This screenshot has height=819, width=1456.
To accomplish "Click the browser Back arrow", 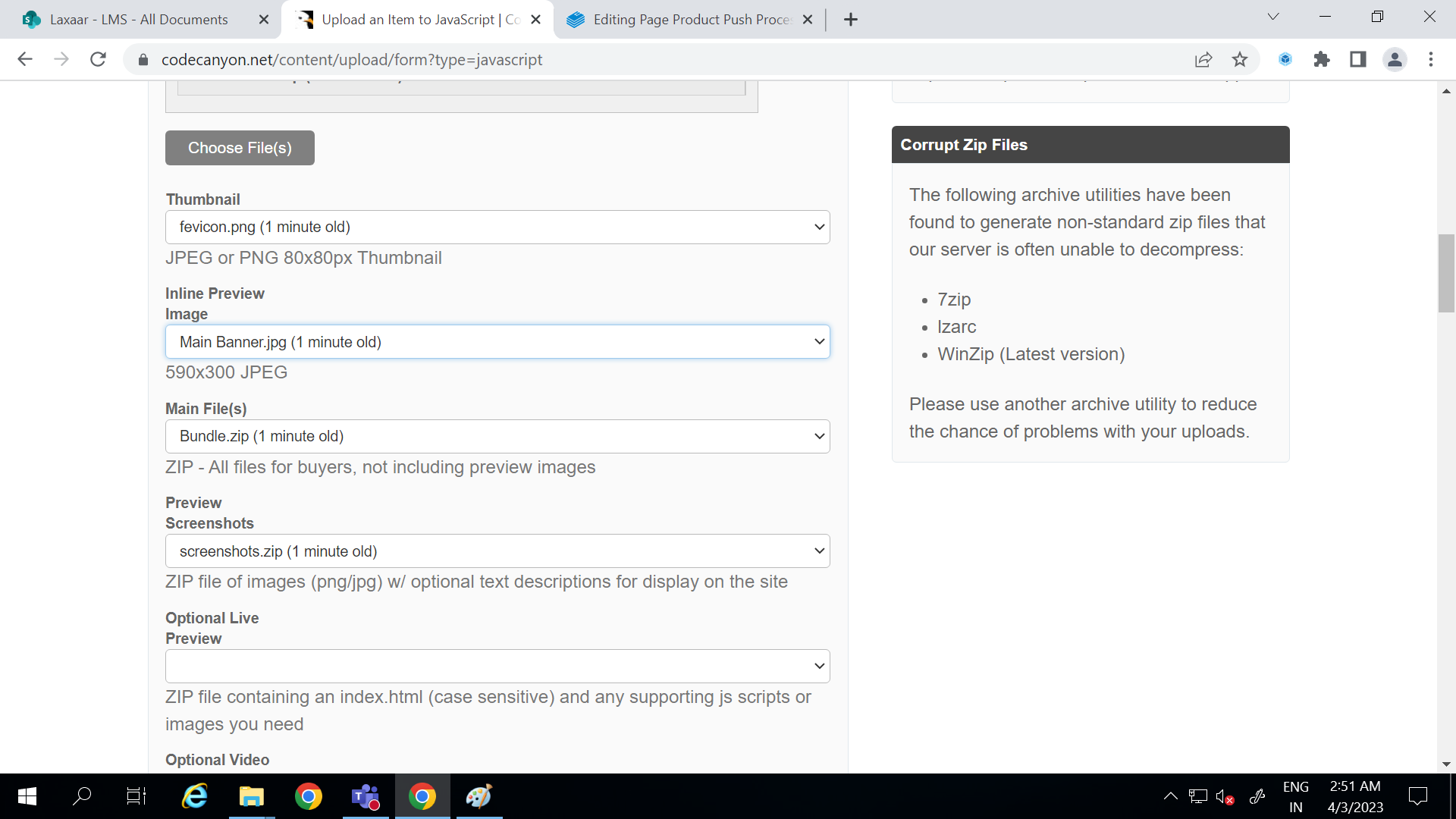I will pos(25,59).
